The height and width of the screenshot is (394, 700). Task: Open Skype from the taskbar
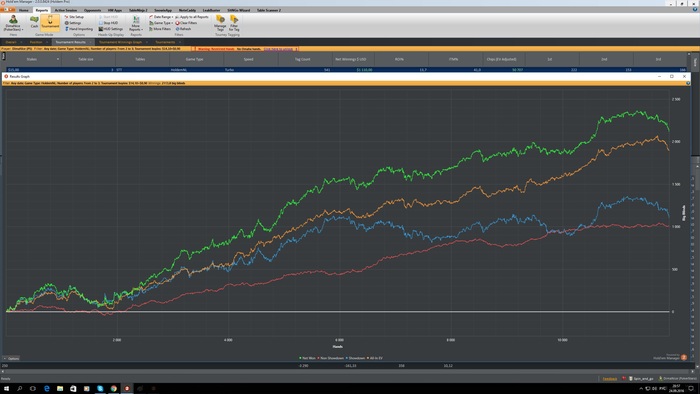click(100, 388)
